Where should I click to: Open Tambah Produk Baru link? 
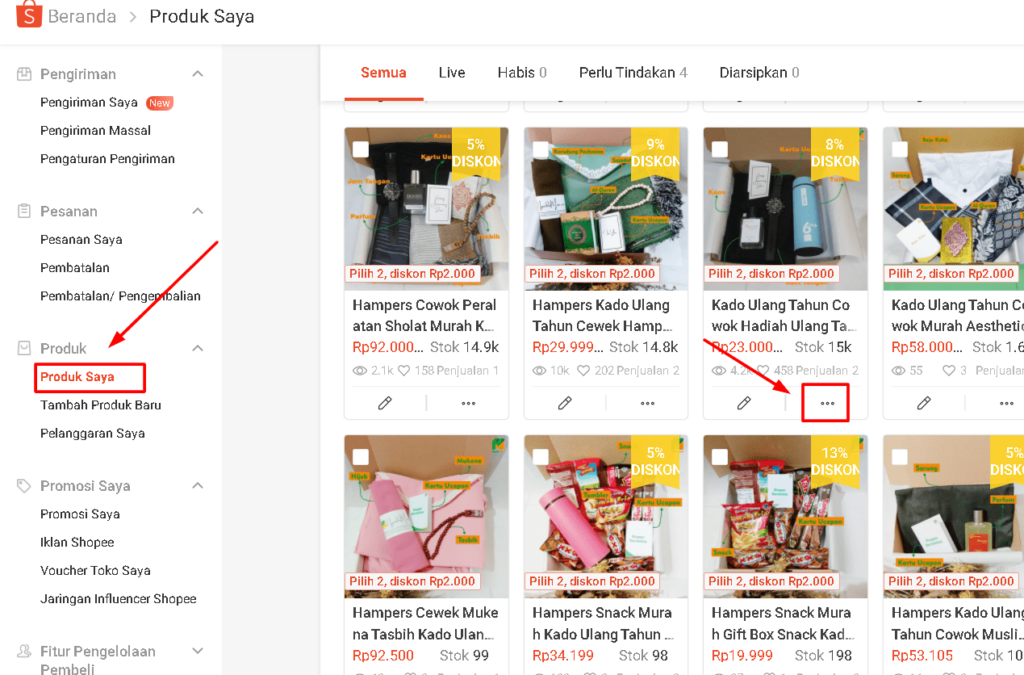(x=100, y=405)
